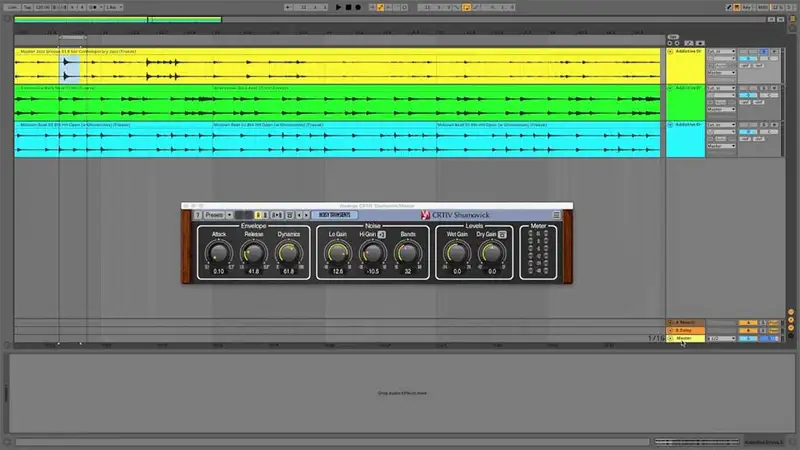This screenshot has height=450, width=800.
Task: Click the plugin help question mark button
Action: [x=197, y=215]
